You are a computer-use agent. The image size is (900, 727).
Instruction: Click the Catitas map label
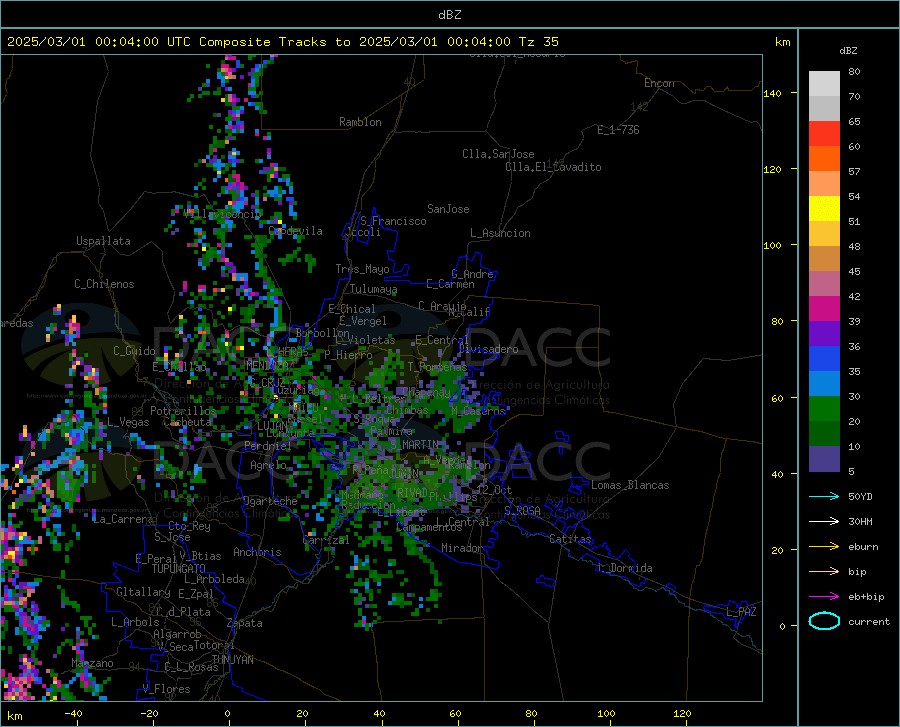pos(571,539)
